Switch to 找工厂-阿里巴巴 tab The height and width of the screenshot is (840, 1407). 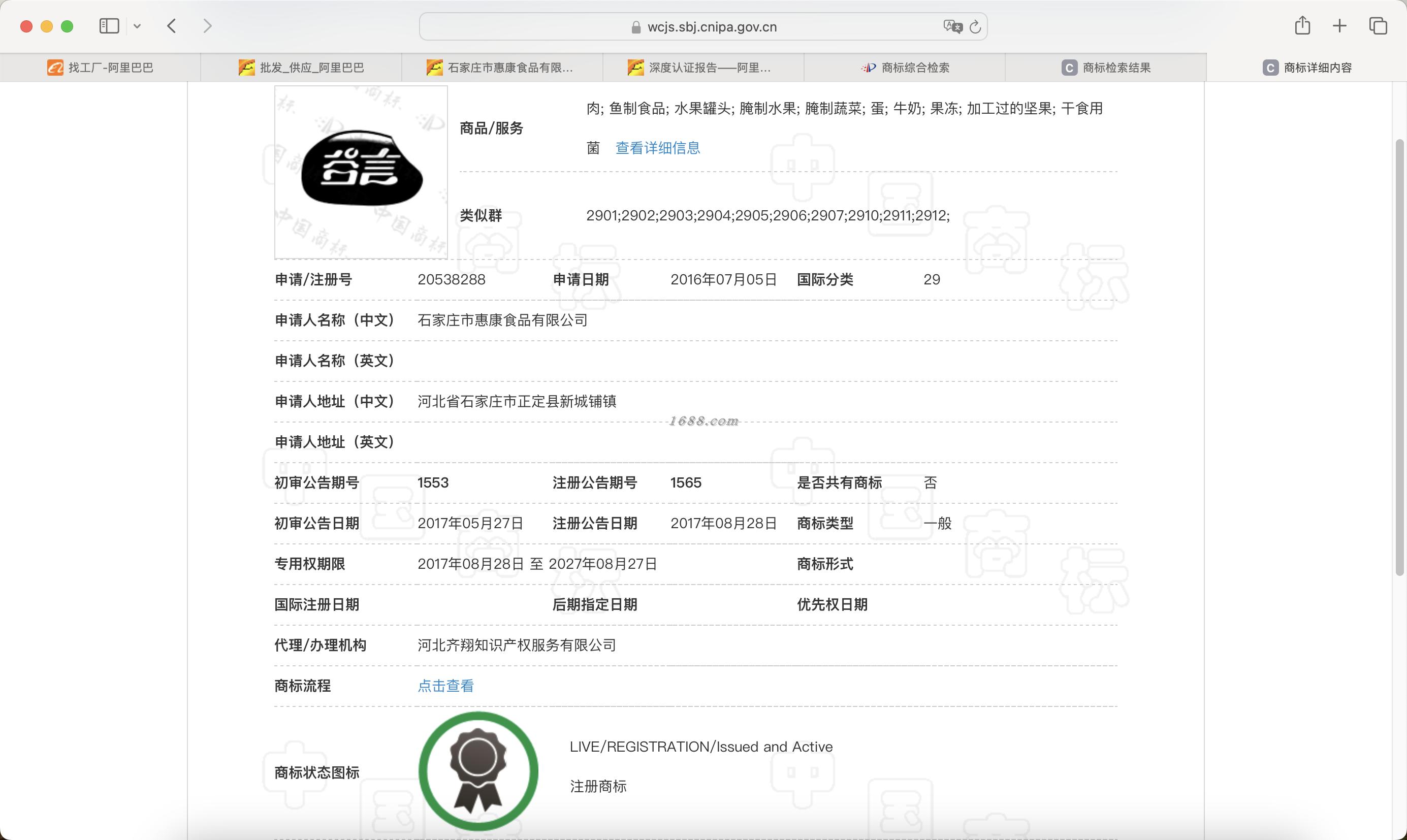pos(100,68)
